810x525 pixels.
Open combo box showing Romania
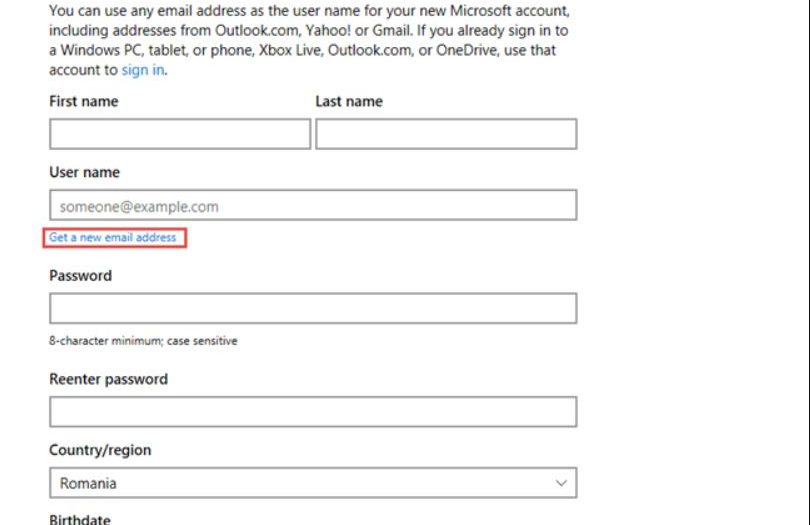(x=313, y=483)
